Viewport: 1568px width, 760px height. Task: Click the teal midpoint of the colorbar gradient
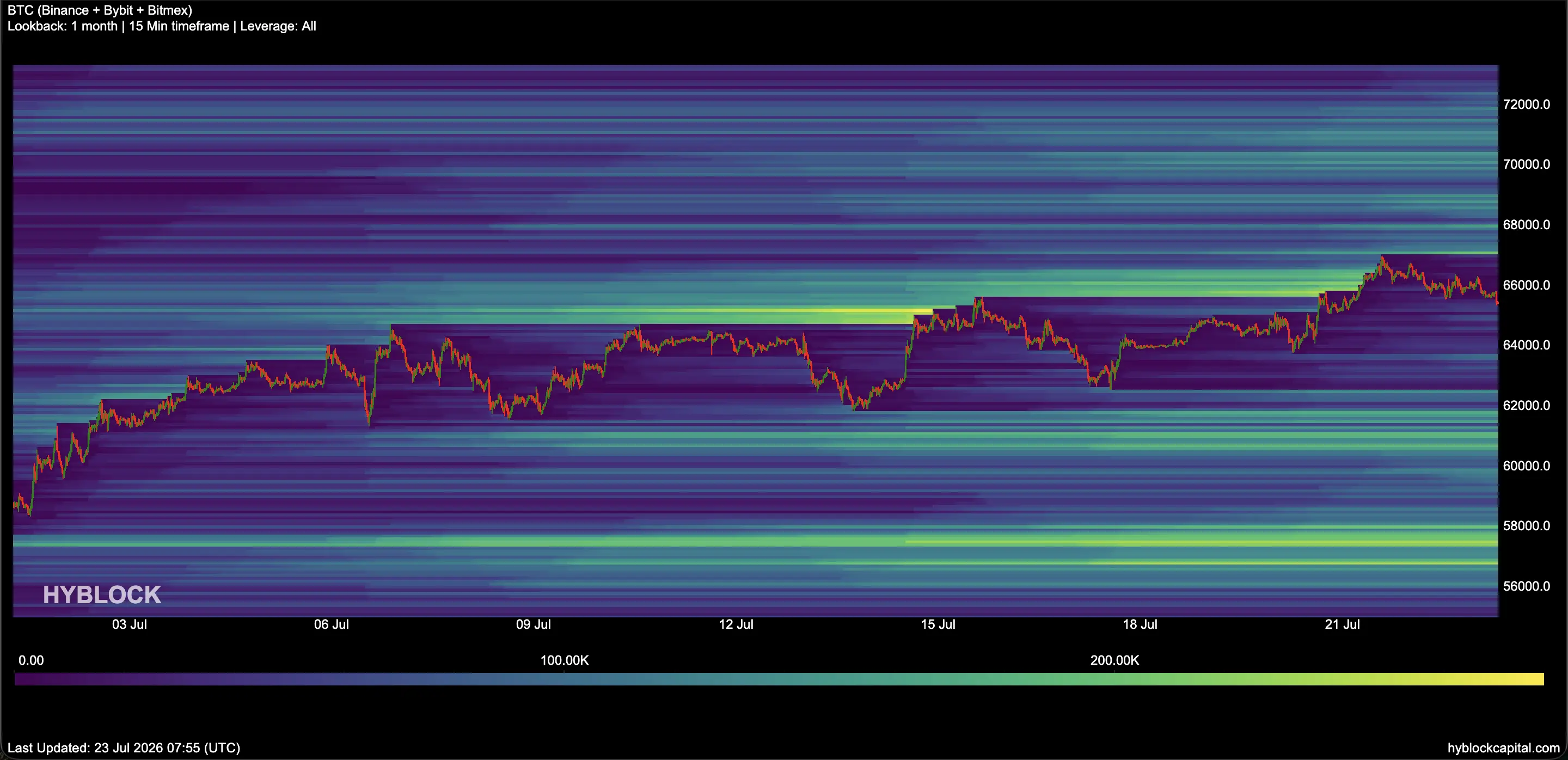click(x=779, y=679)
